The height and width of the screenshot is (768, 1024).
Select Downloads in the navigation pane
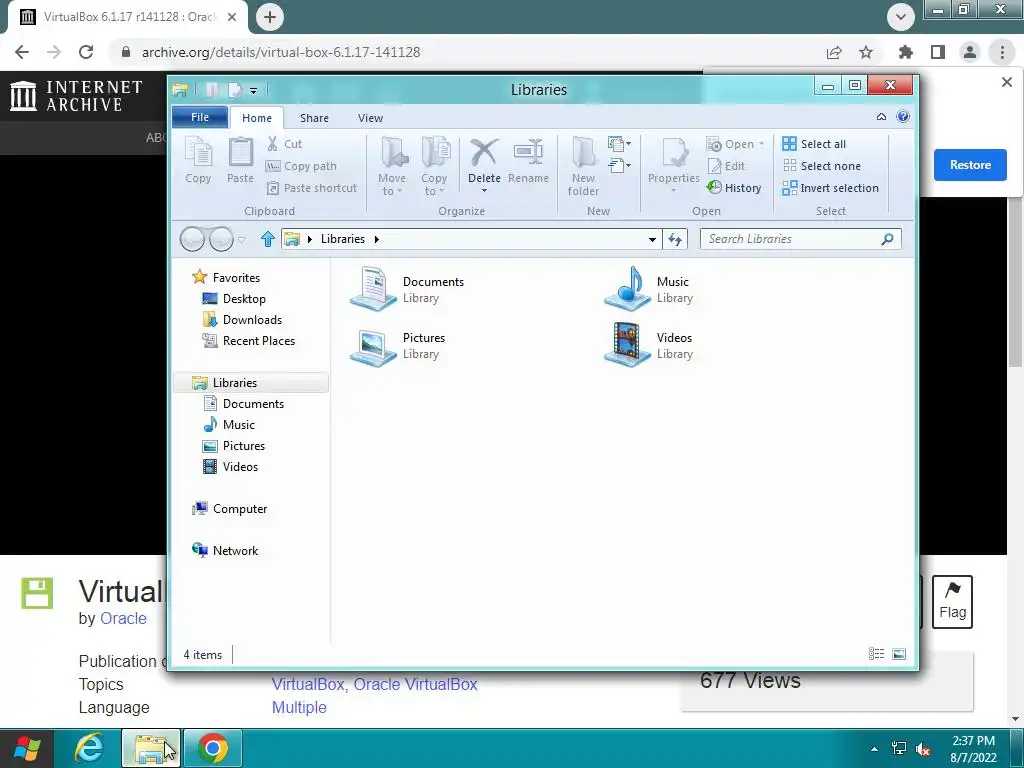click(242, 319)
